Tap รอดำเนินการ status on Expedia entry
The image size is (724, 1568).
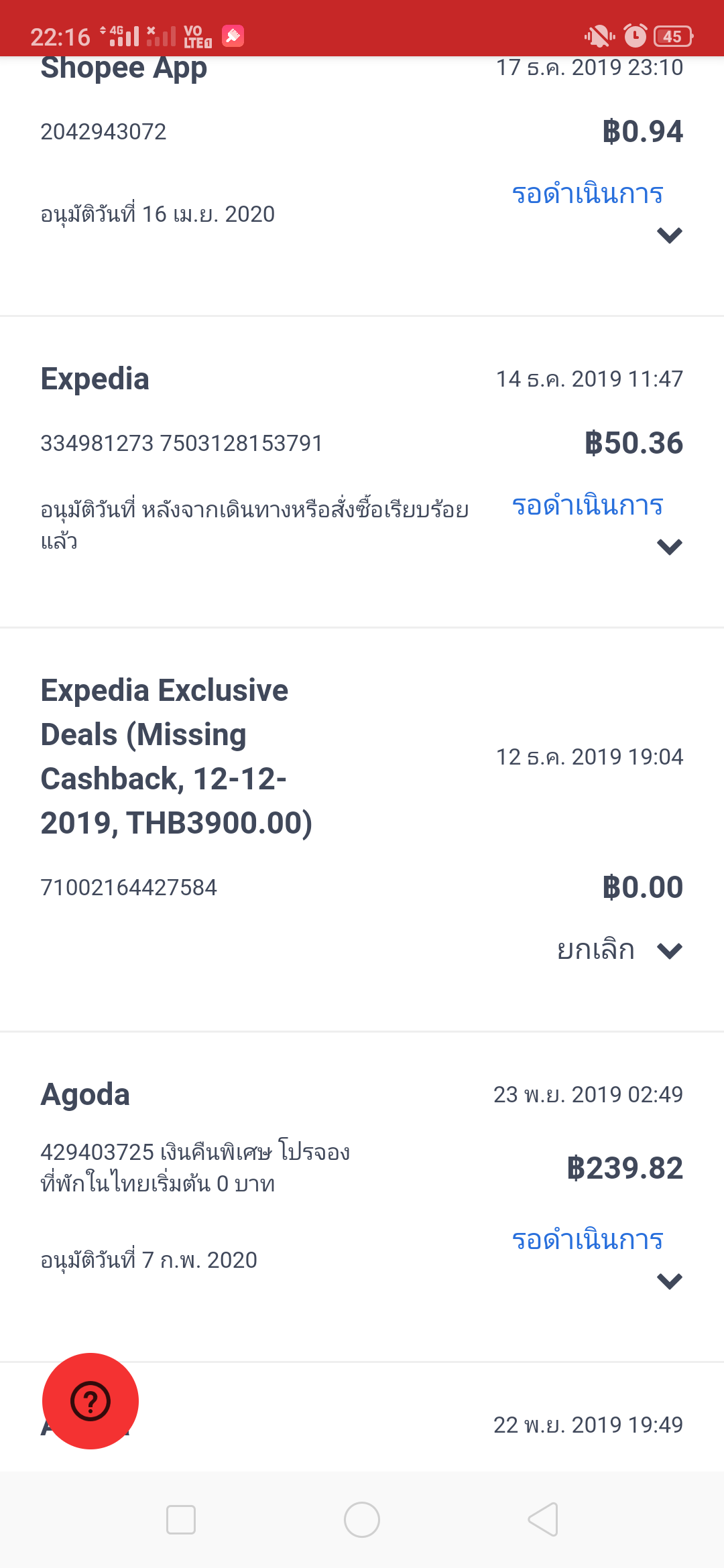click(587, 505)
